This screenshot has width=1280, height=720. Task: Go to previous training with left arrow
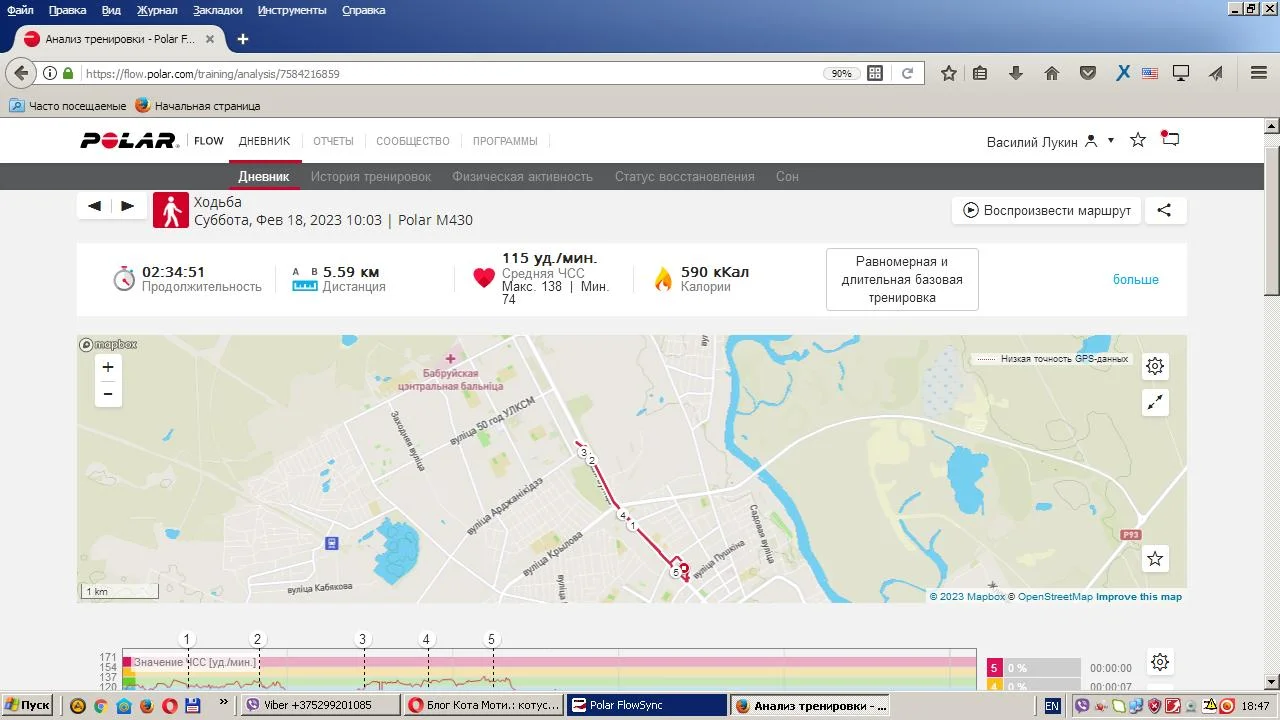coord(94,206)
